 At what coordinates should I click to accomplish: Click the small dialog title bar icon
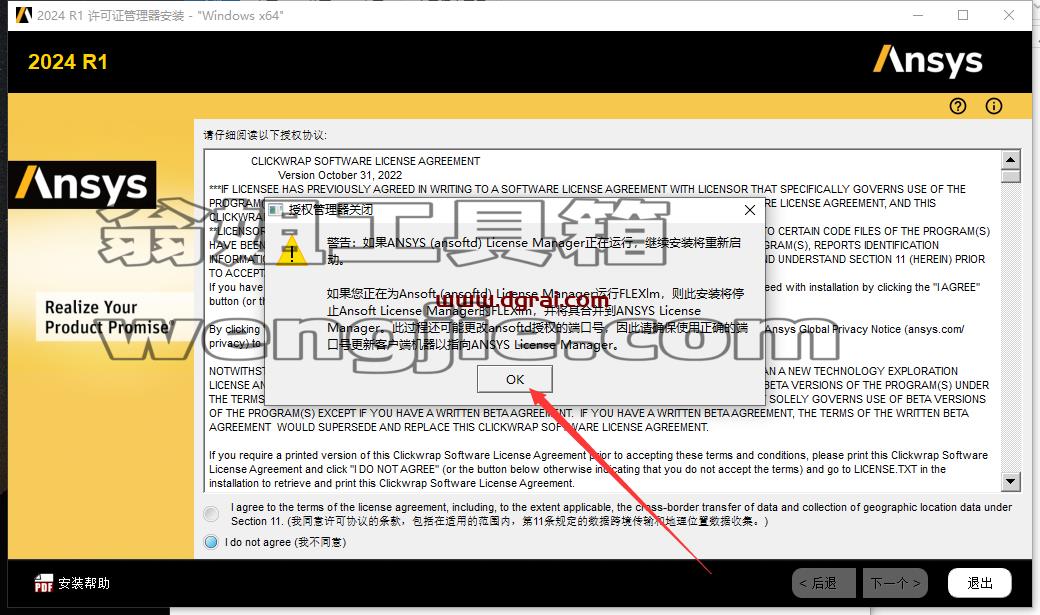point(275,210)
